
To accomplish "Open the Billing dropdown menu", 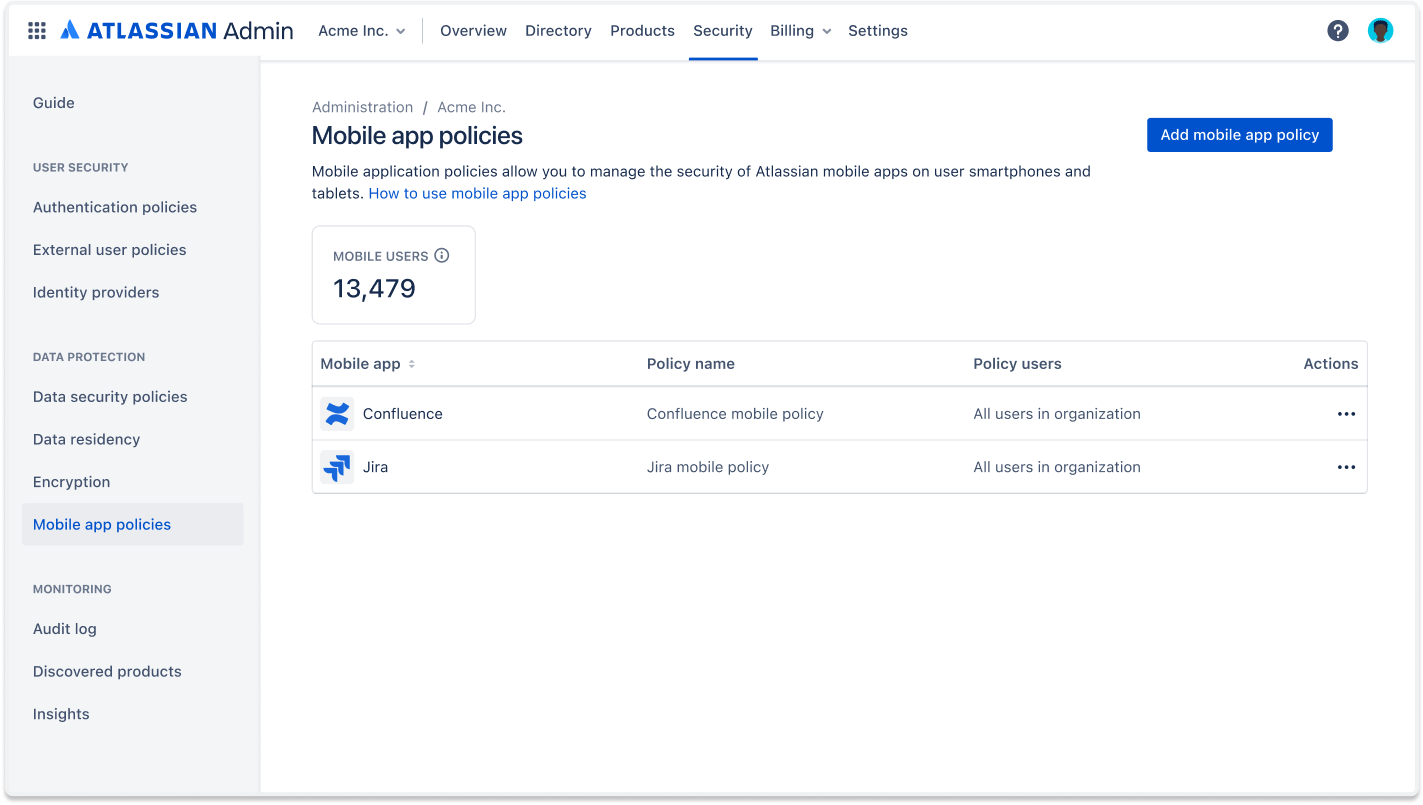I will click(799, 30).
